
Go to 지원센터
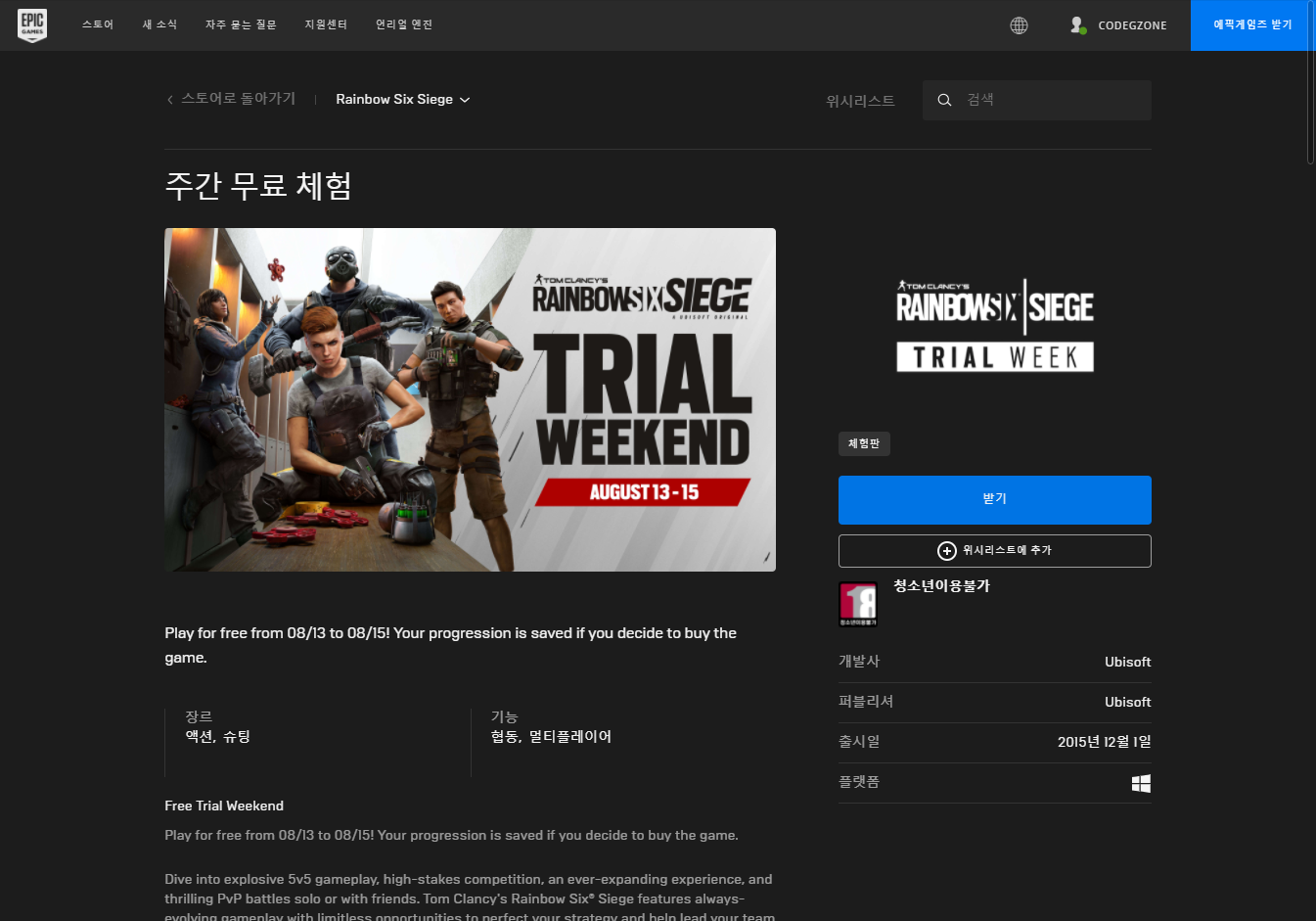point(326,25)
